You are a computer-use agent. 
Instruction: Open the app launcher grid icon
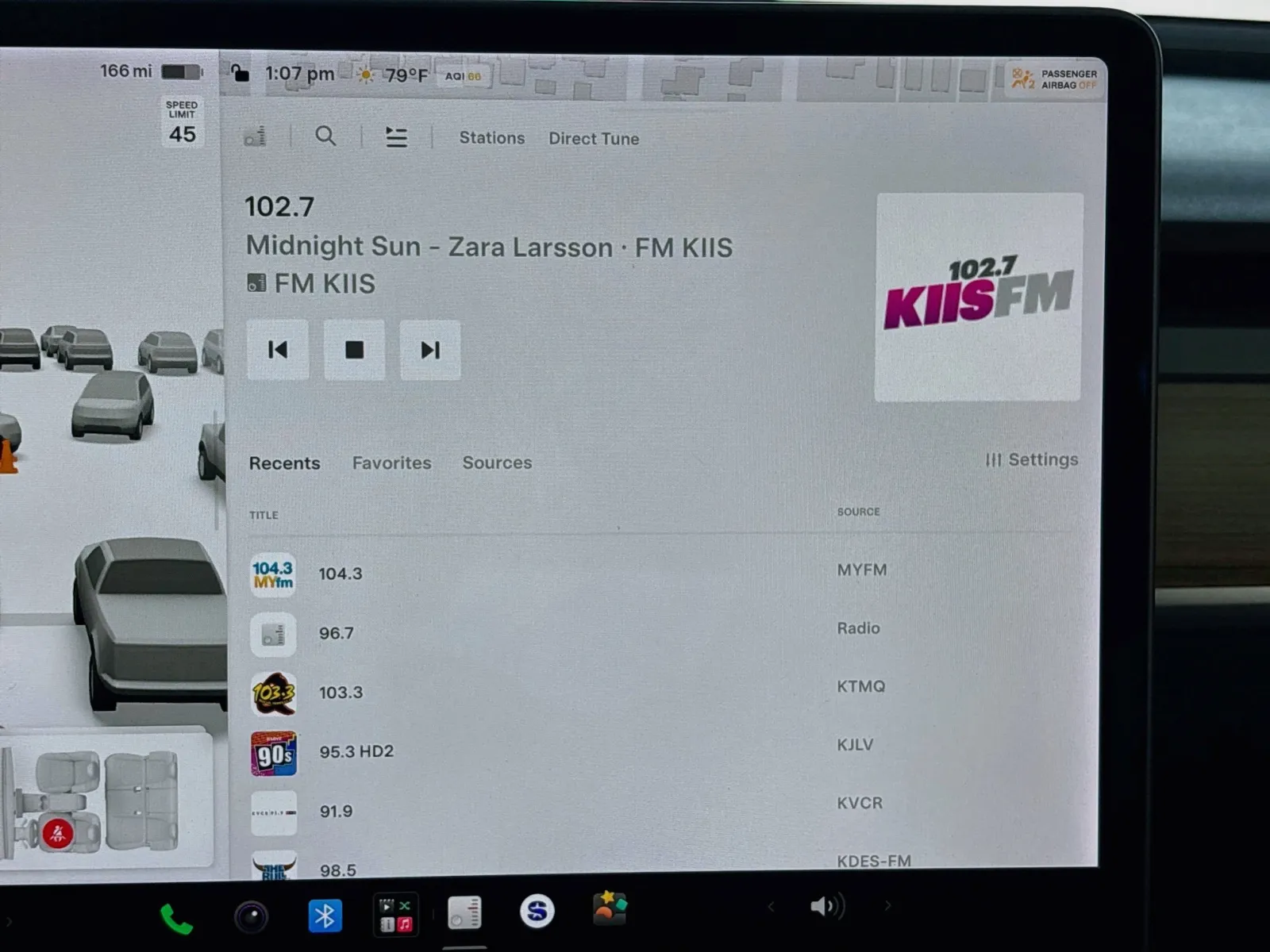[395, 915]
